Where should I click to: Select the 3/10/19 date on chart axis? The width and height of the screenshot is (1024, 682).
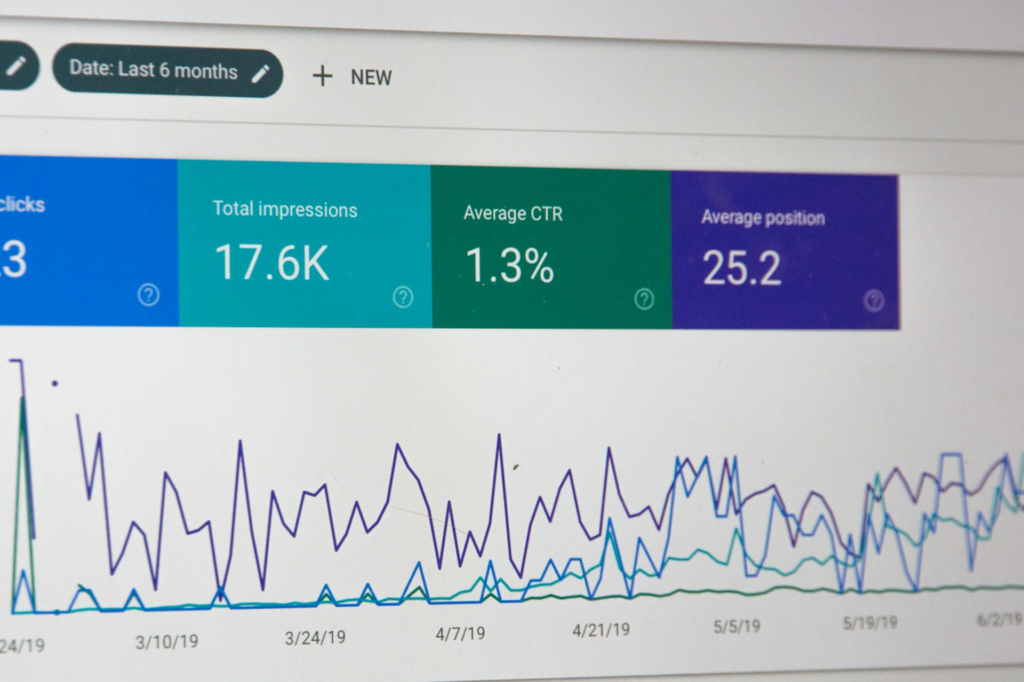[167, 641]
